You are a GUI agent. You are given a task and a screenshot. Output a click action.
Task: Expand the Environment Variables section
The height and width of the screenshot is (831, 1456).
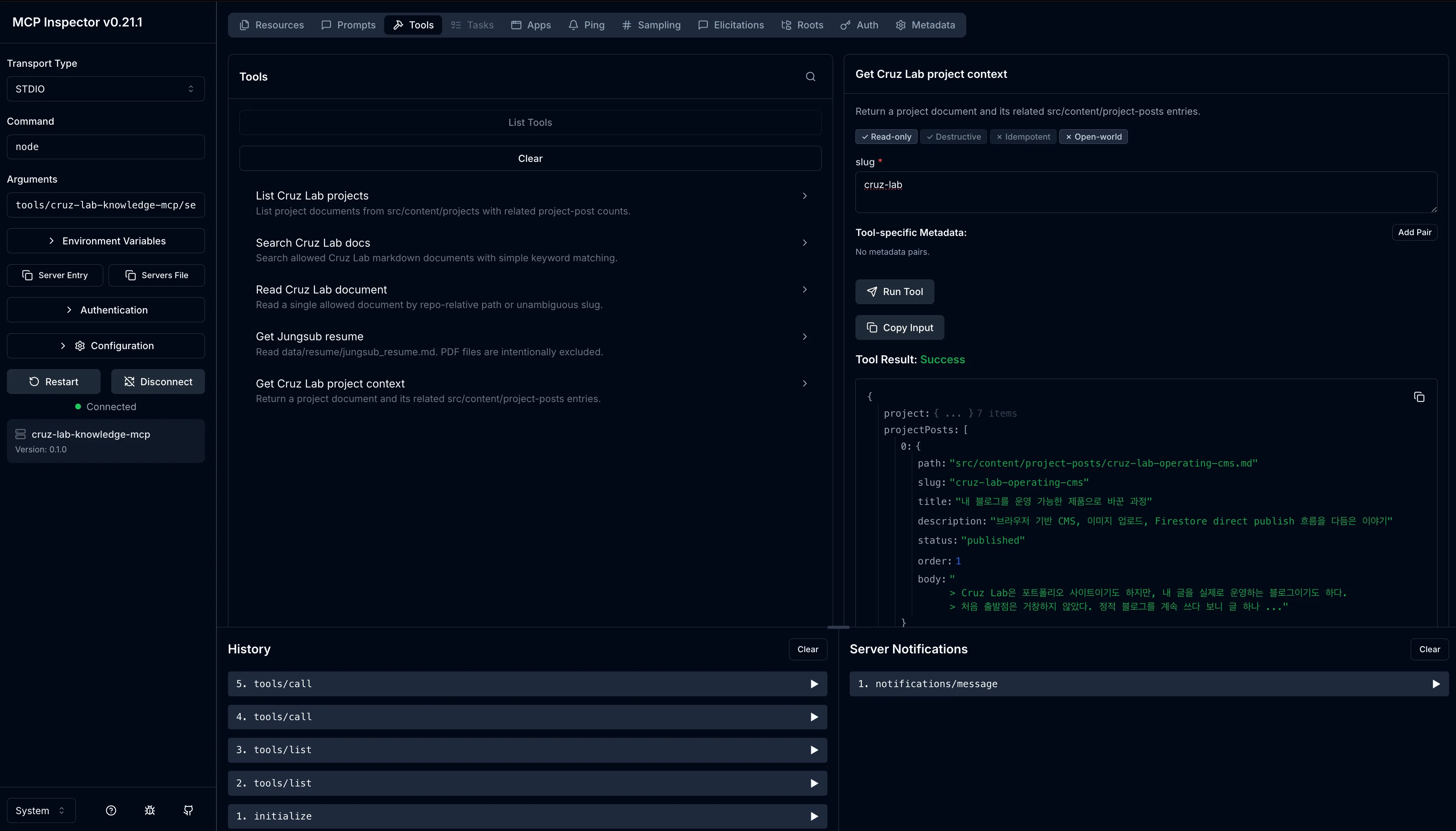point(106,241)
